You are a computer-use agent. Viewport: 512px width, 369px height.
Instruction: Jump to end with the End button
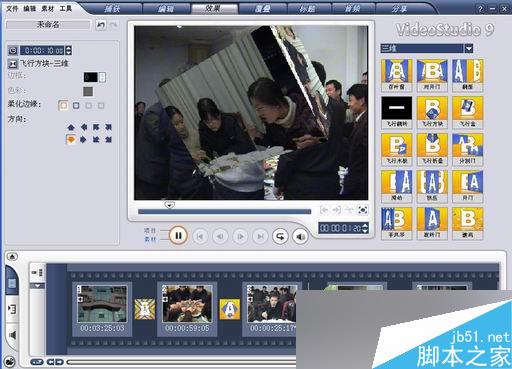(x=260, y=237)
